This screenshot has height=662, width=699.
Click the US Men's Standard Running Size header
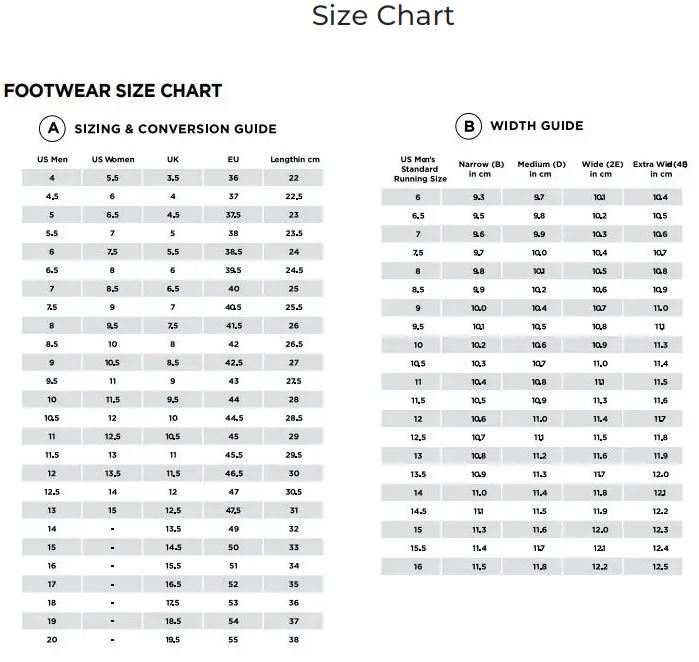click(418, 168)
